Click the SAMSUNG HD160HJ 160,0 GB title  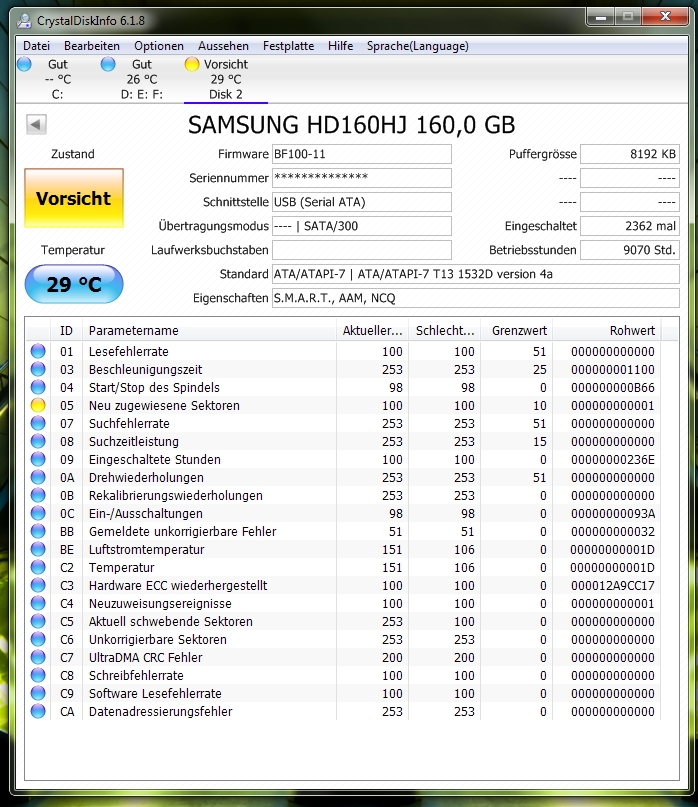[x=352, y=125]
